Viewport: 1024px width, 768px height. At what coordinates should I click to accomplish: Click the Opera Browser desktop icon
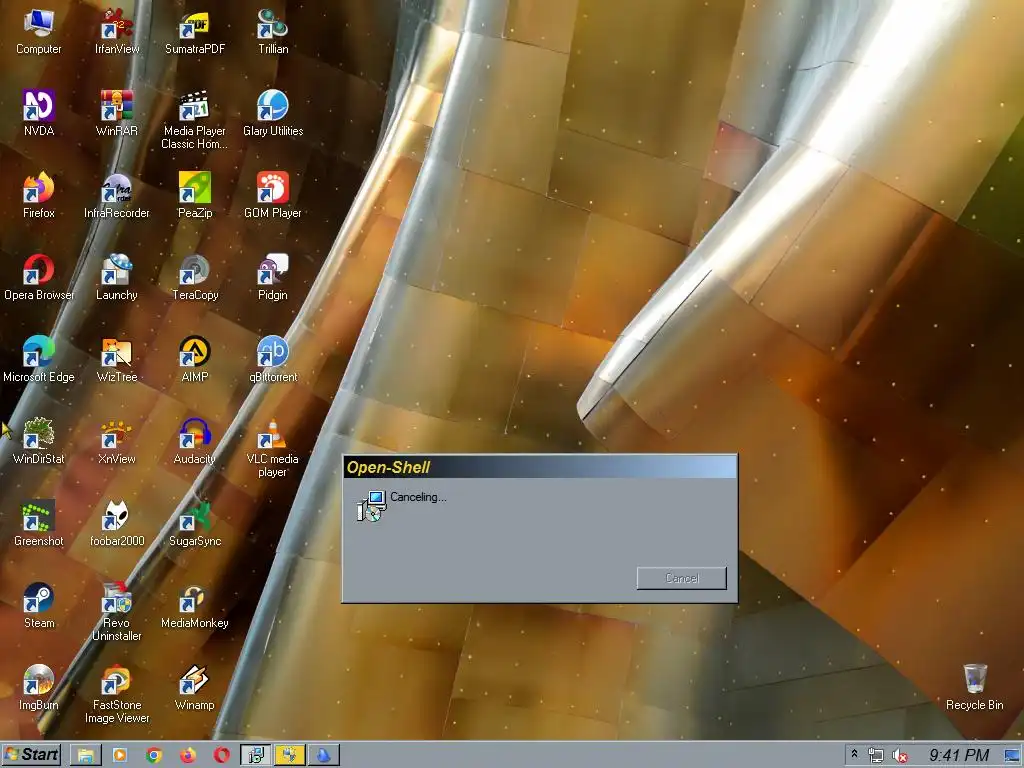pyautogui.click(x=39, y=278)
